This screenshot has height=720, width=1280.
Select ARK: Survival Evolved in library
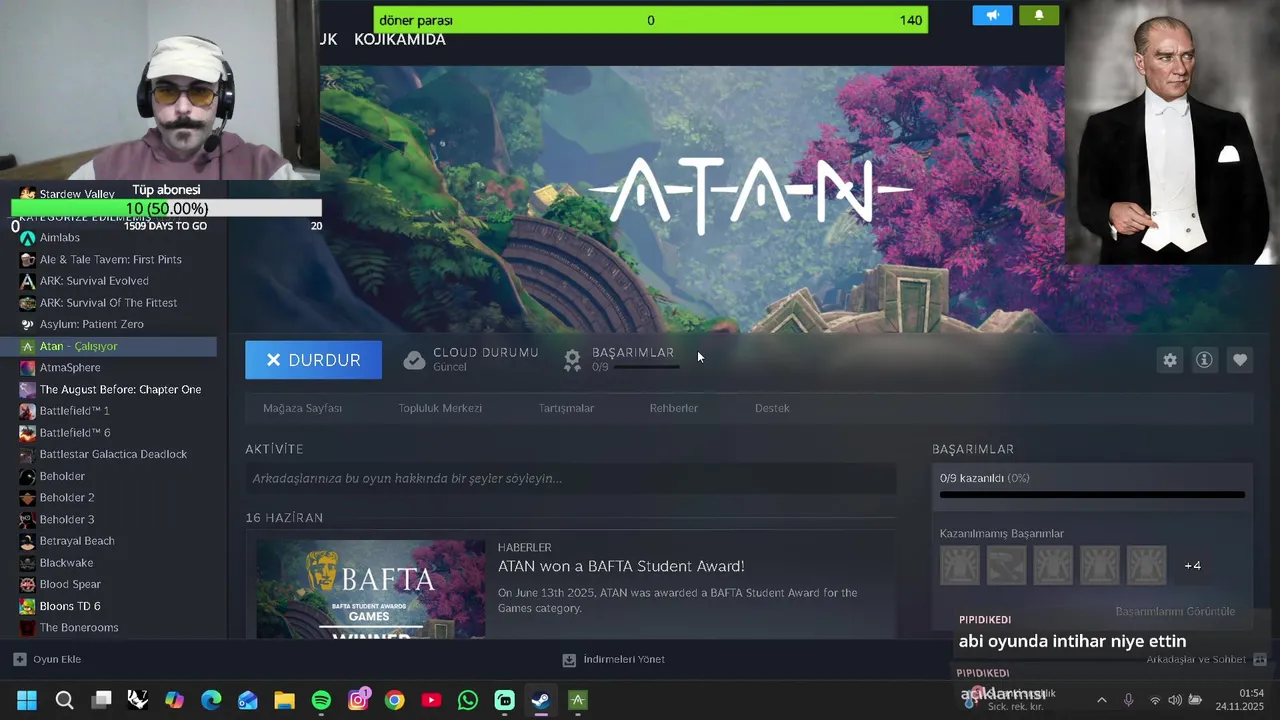tap(94, 281)
